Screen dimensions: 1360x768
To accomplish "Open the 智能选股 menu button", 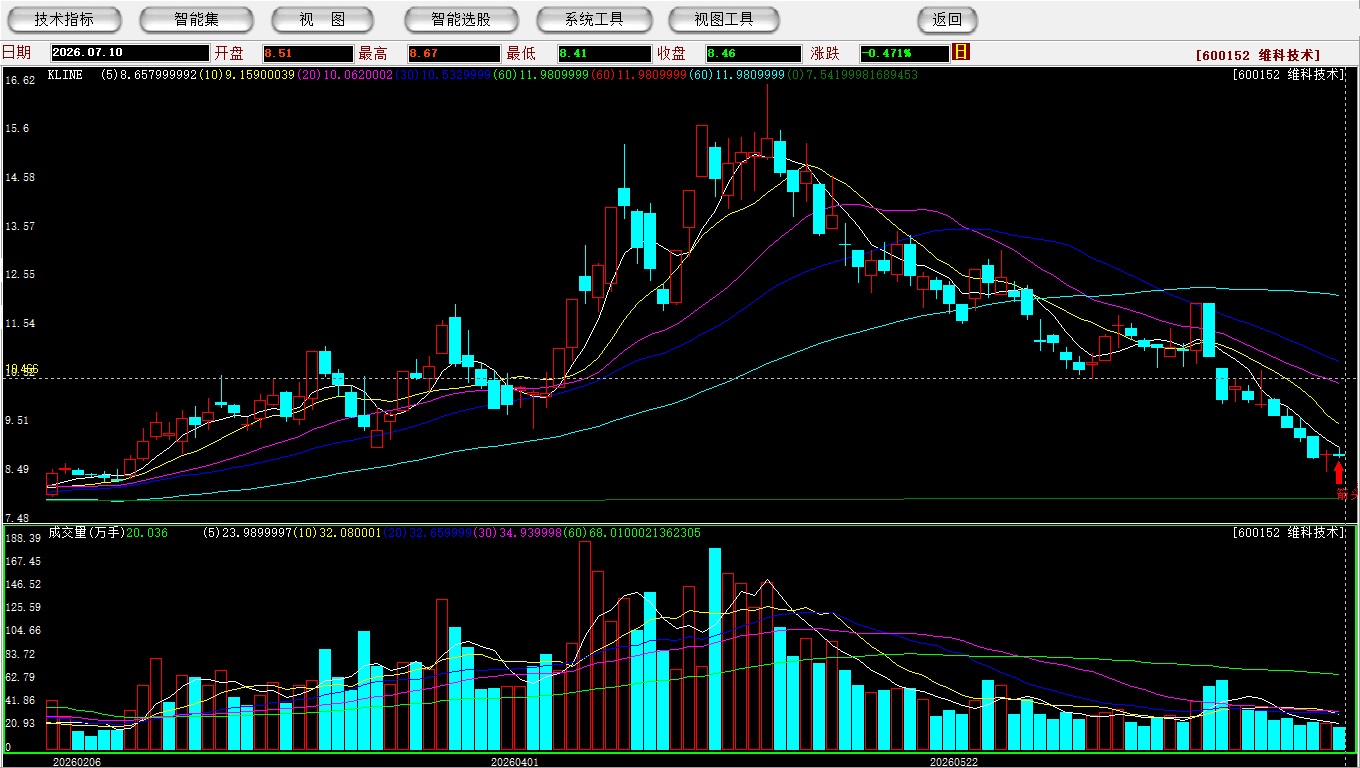I will coord(461,19).
